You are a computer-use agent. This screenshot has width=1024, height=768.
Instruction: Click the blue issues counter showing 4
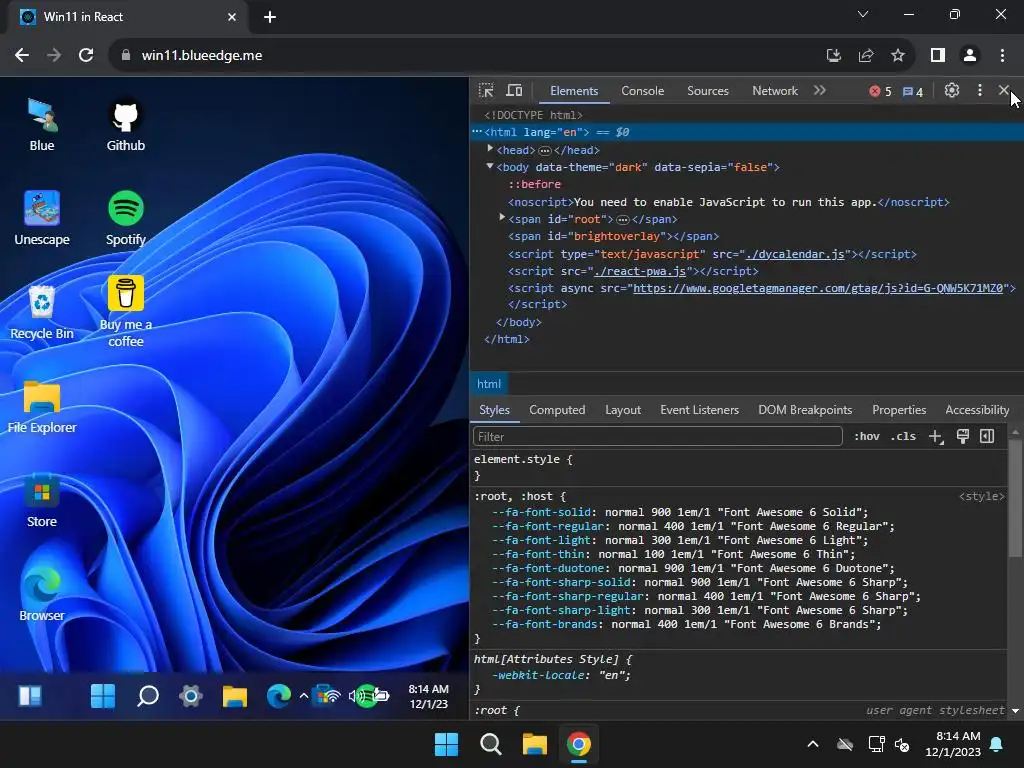point(913,91)
